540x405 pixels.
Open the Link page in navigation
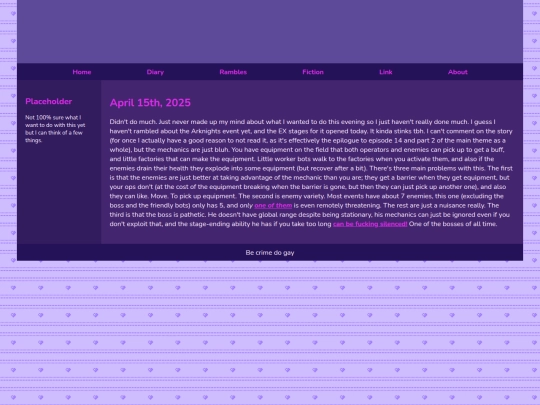pyautogui.click(x=386, y=72)
